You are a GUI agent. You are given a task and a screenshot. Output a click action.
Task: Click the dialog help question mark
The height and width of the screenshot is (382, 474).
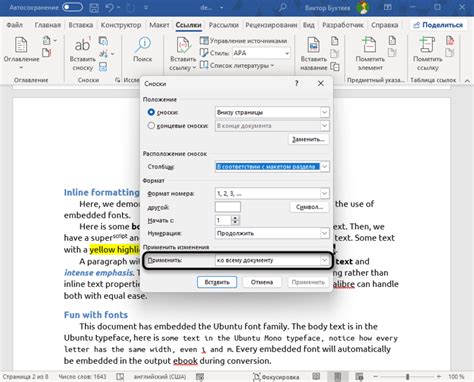point(297,83)
